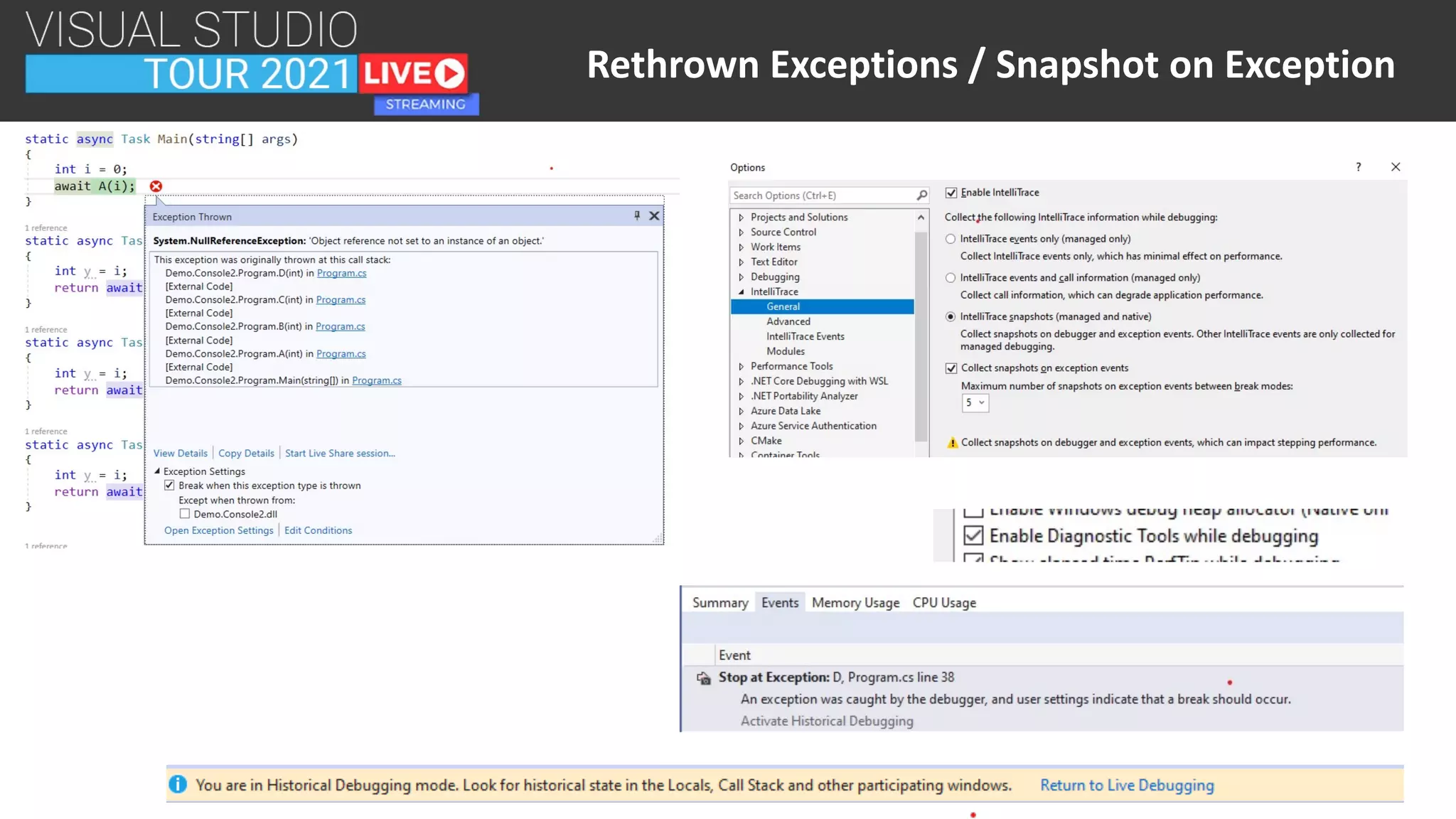Open Program.cs link for Program.Main
This screenshot has height=819, width=1456.
coord(377,381)
